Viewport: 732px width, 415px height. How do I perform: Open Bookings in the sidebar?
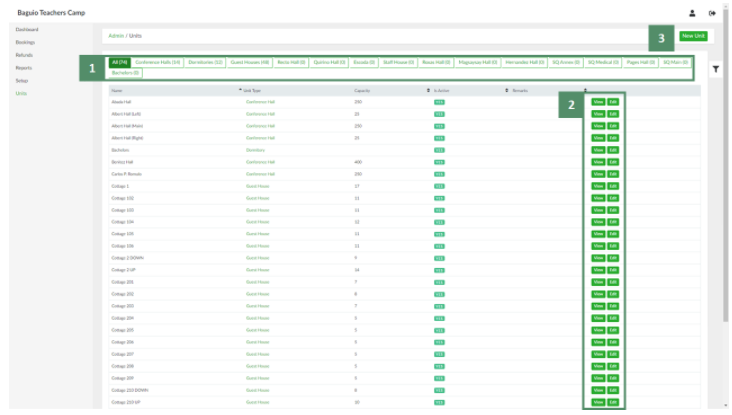(x=25, y=42)
